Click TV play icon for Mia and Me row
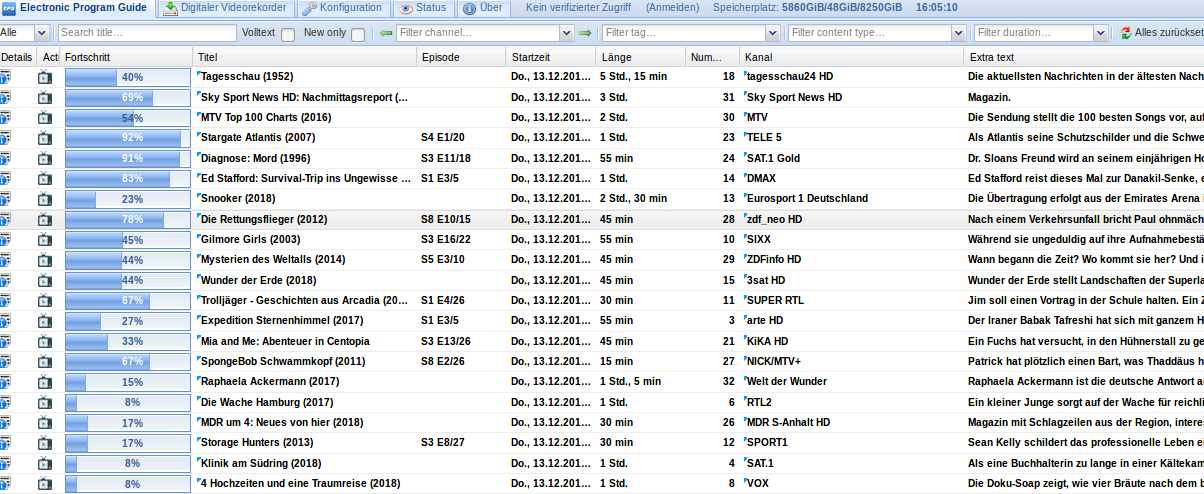Image resolution: width=1204 pixels, height=494 pixels. (45, 341)
